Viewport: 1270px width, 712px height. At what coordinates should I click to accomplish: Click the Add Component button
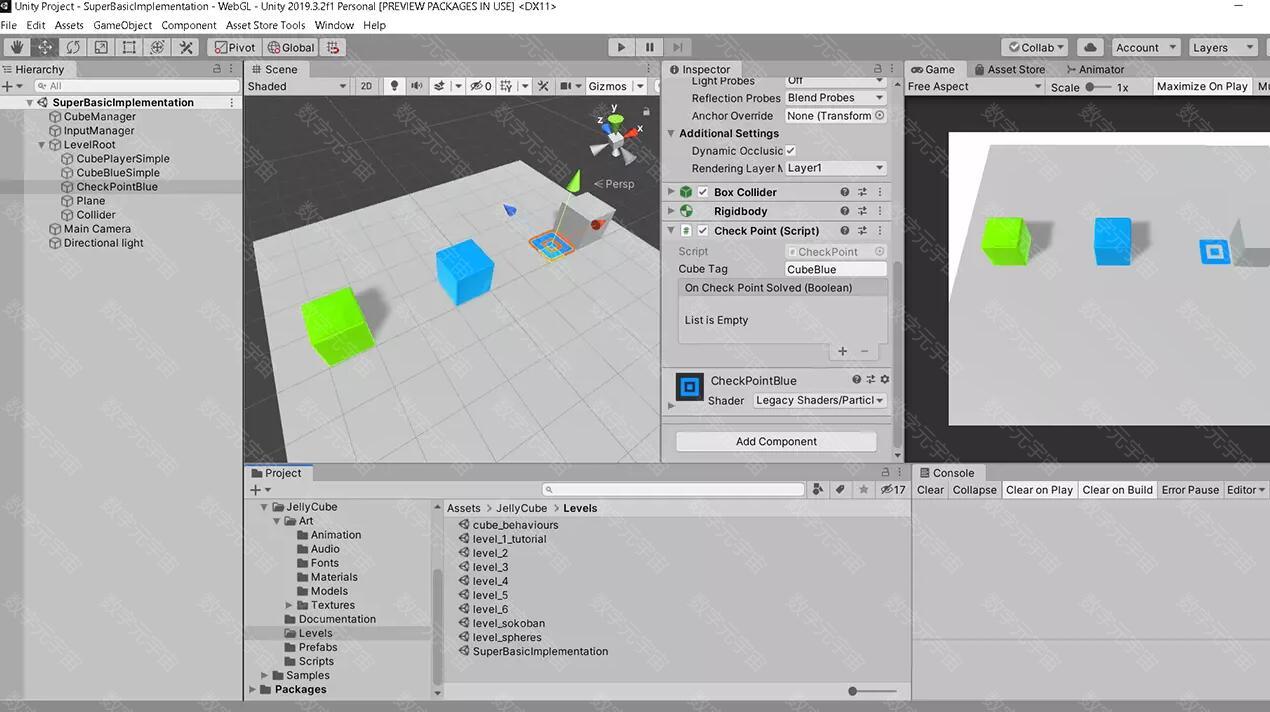(x=776, y=441)
